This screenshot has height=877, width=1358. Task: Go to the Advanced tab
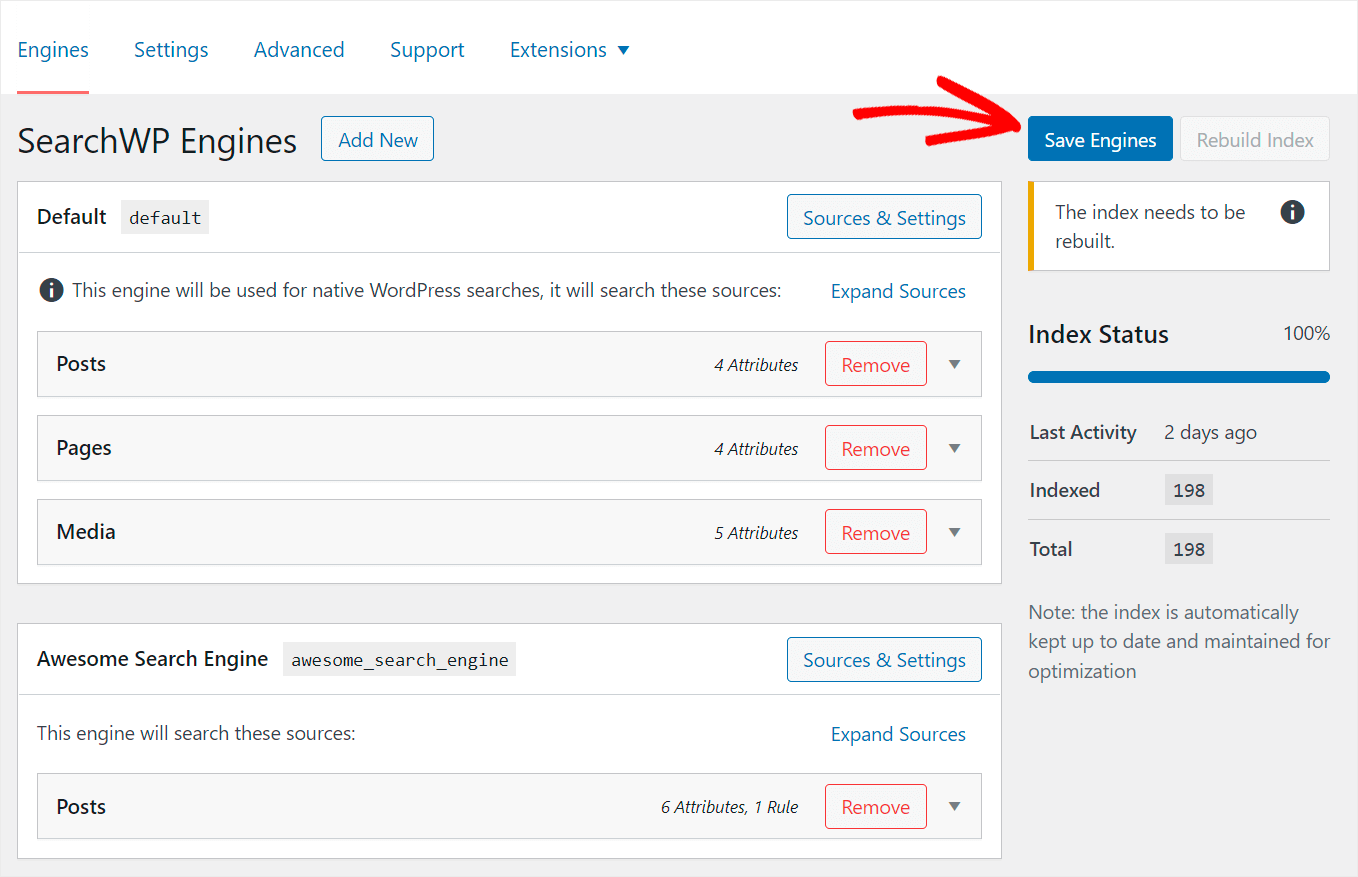click(x=299, y=50)
